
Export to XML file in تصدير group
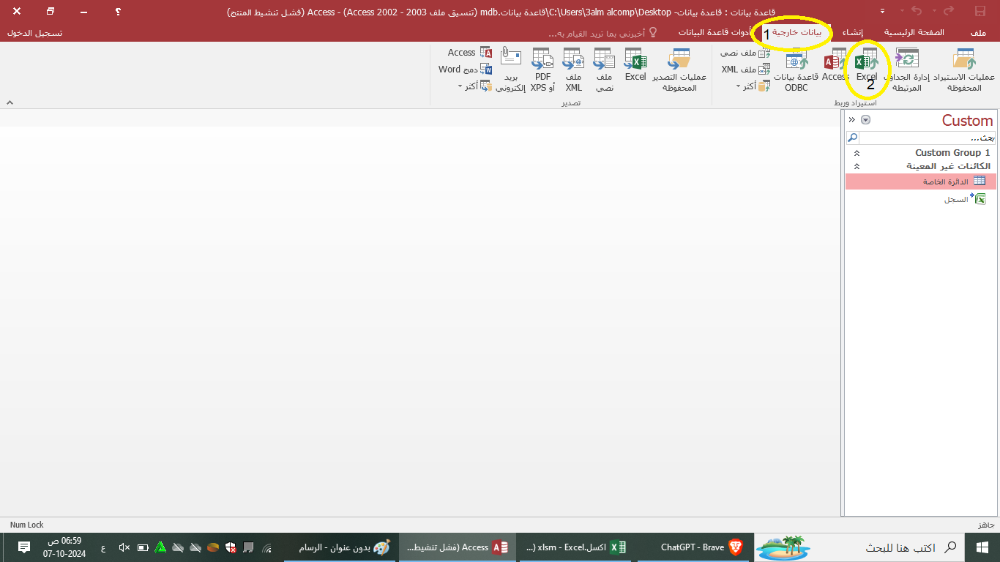573,70
